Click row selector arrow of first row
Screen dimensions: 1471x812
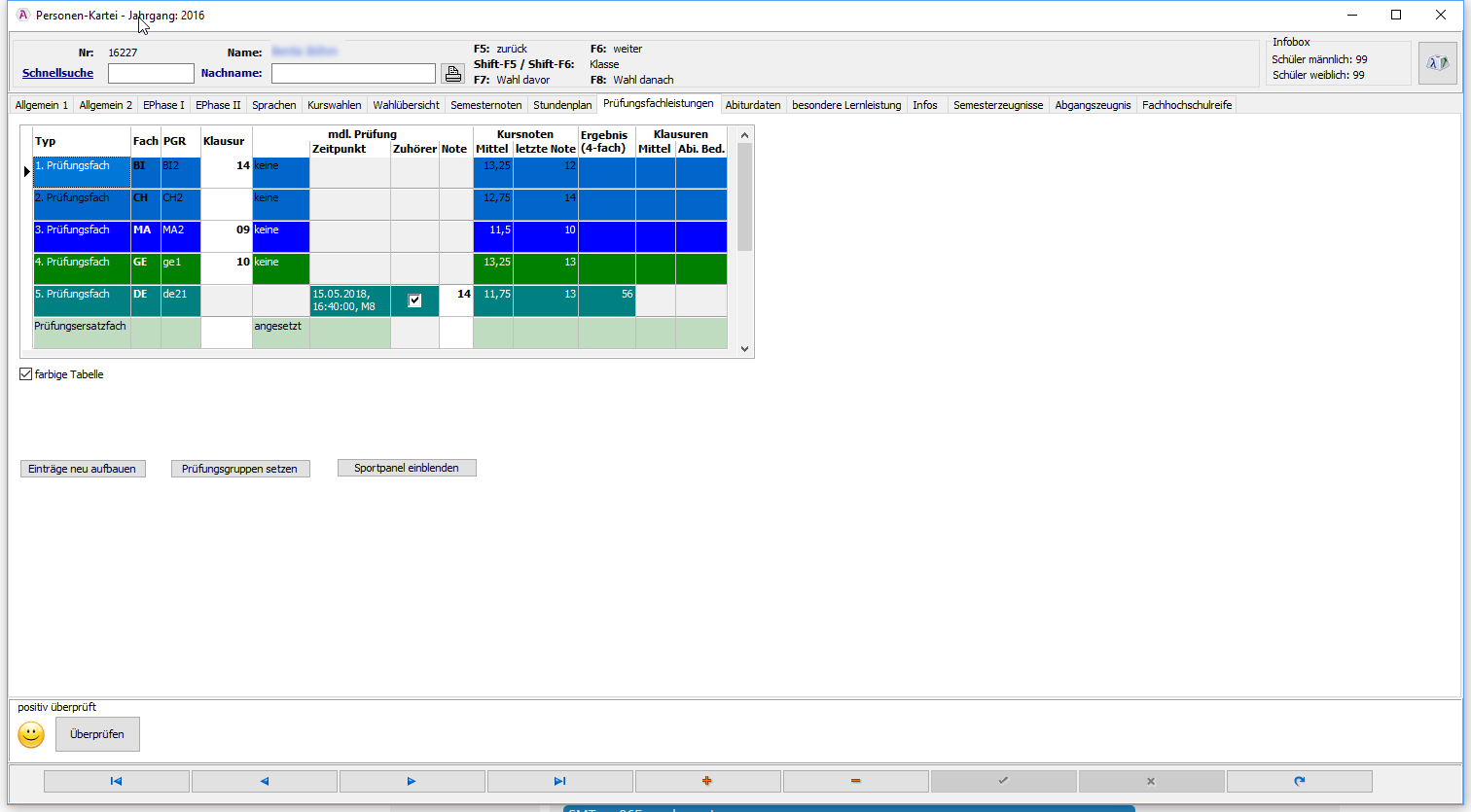pyautogui.click(x=26, y=172)
